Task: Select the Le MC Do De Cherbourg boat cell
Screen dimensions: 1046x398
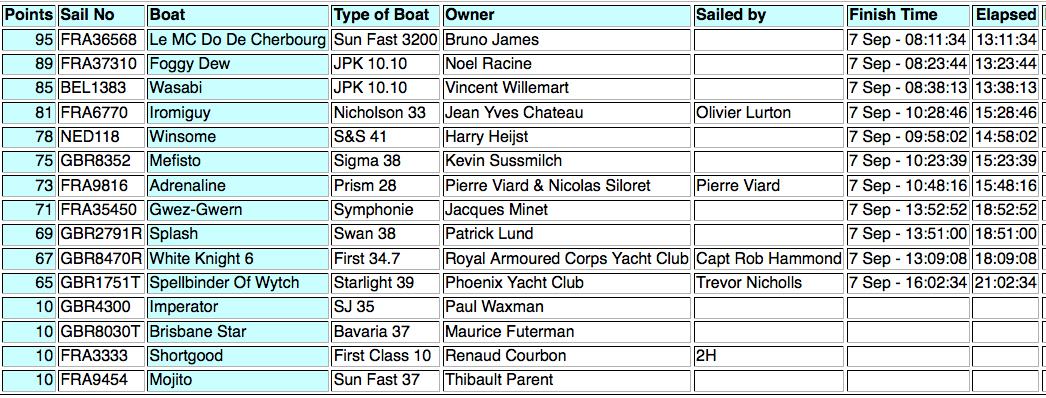Action: [237, 40]
